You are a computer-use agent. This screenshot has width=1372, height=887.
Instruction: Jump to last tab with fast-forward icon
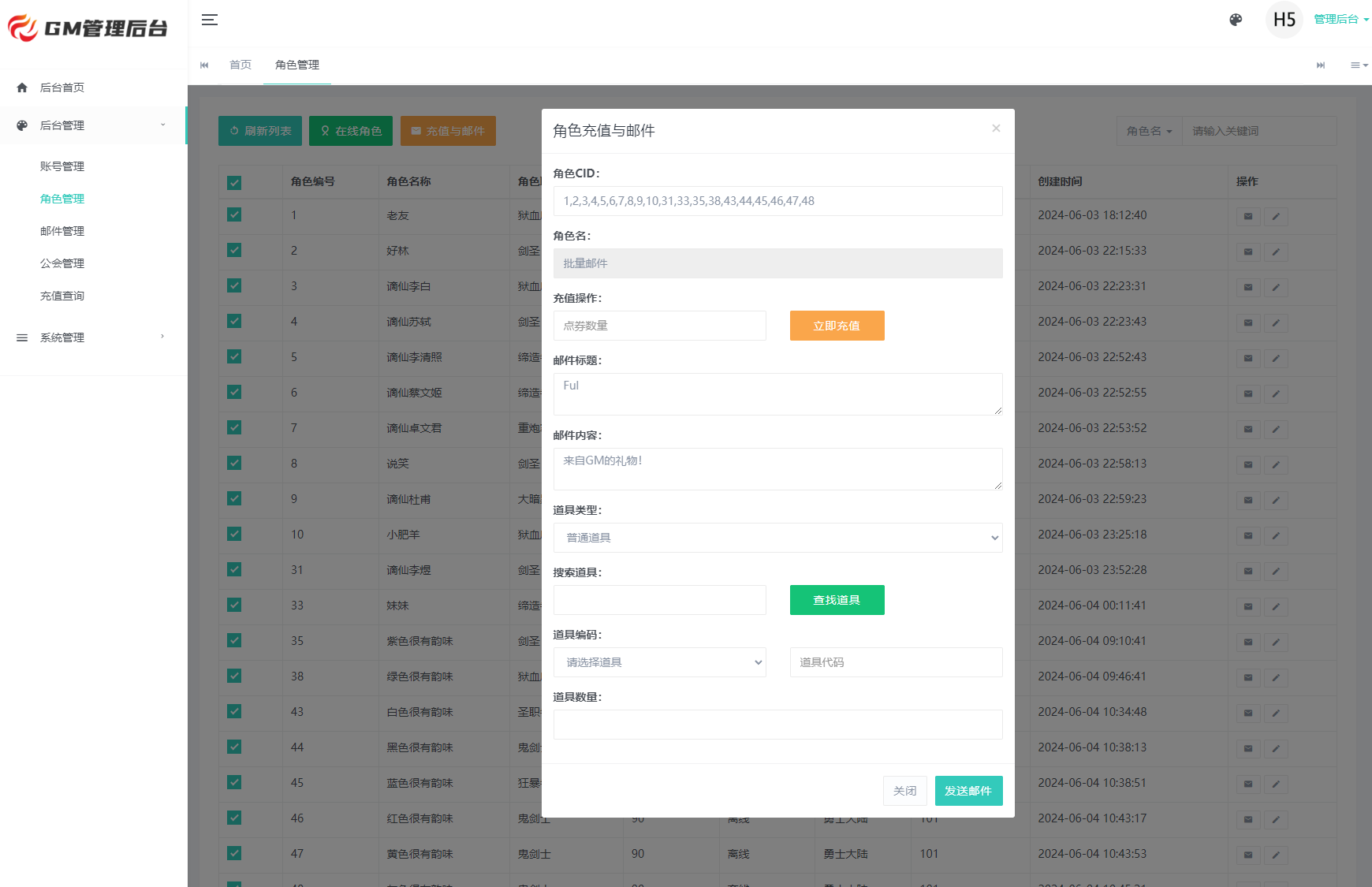click(1321, 65)
